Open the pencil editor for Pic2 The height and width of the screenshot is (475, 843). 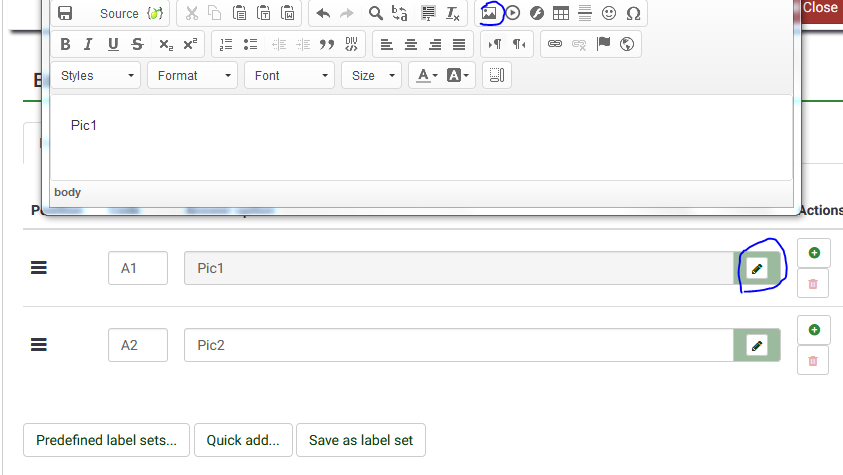click(x=757, y=345)
